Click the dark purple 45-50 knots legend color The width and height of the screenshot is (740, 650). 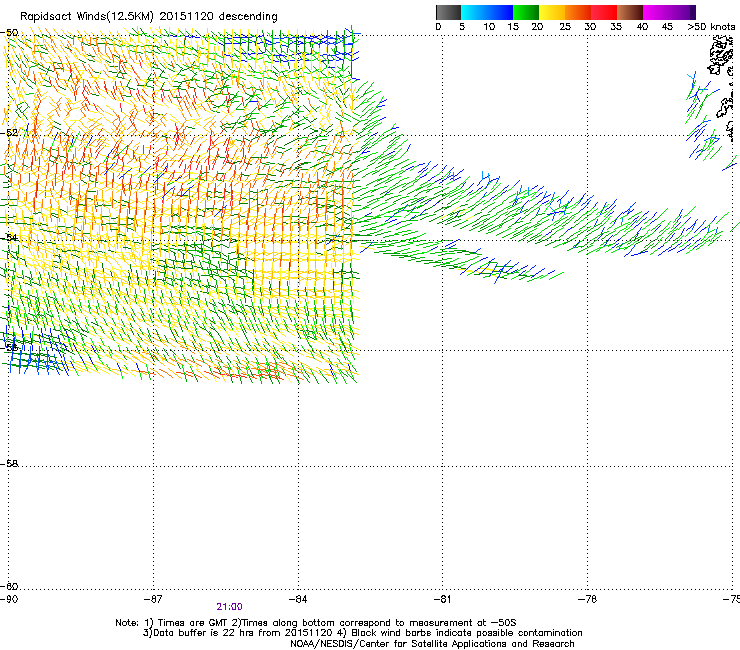[682, 12]
